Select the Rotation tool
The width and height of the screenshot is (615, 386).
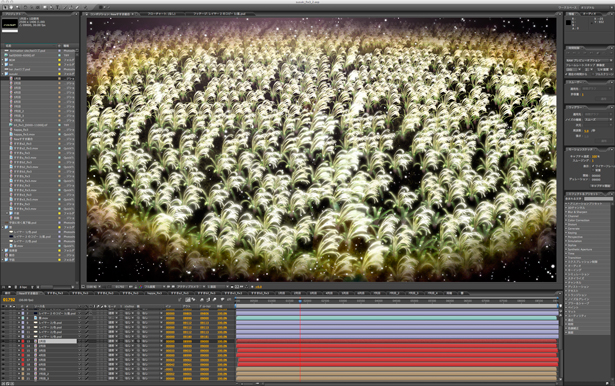pos(25,7)
